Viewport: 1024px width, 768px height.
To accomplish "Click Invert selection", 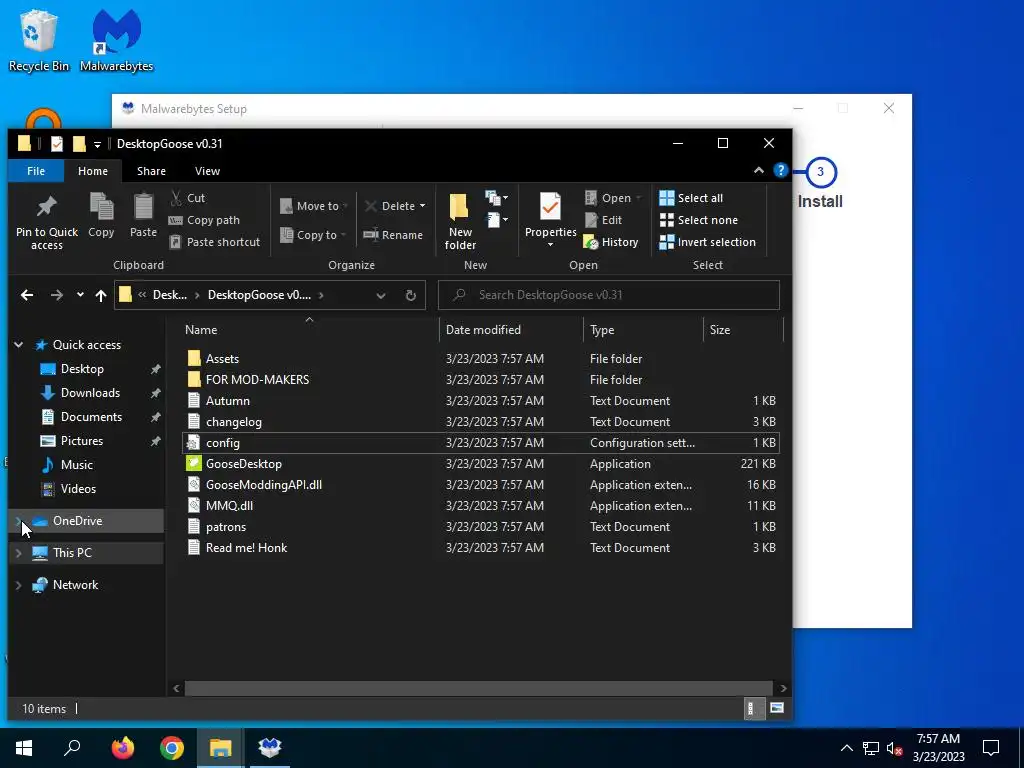I will (x=707, y=242).
